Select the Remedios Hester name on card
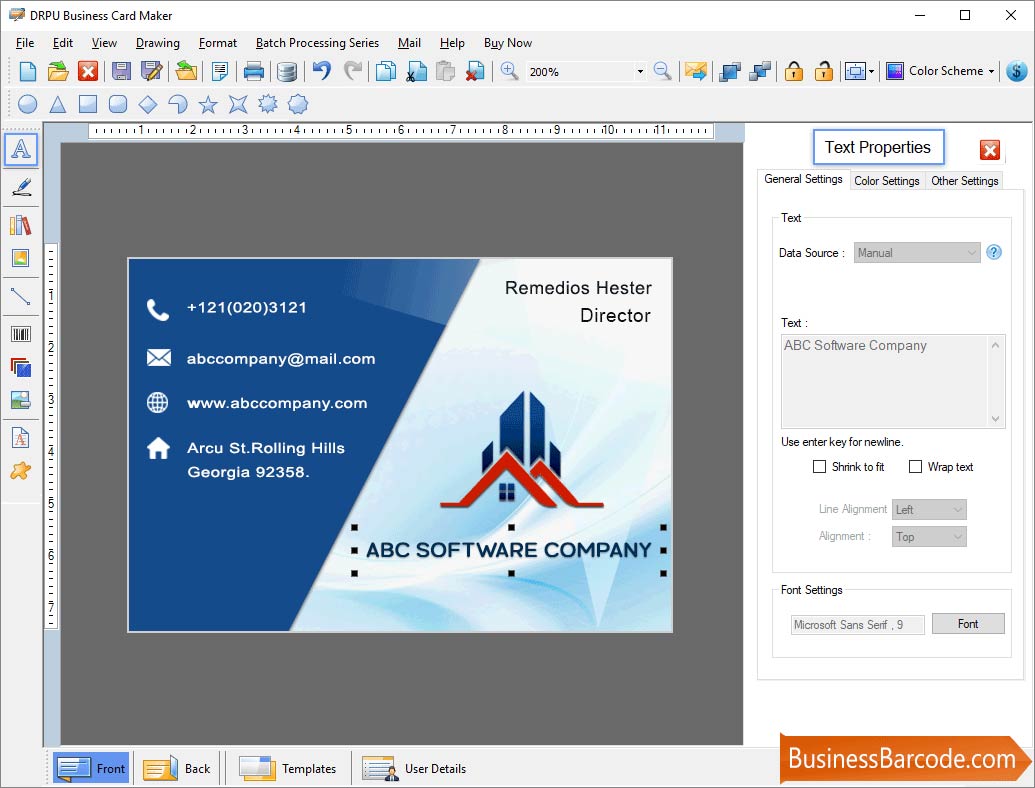Viewport: 1035px width, 788px height. 578,288
